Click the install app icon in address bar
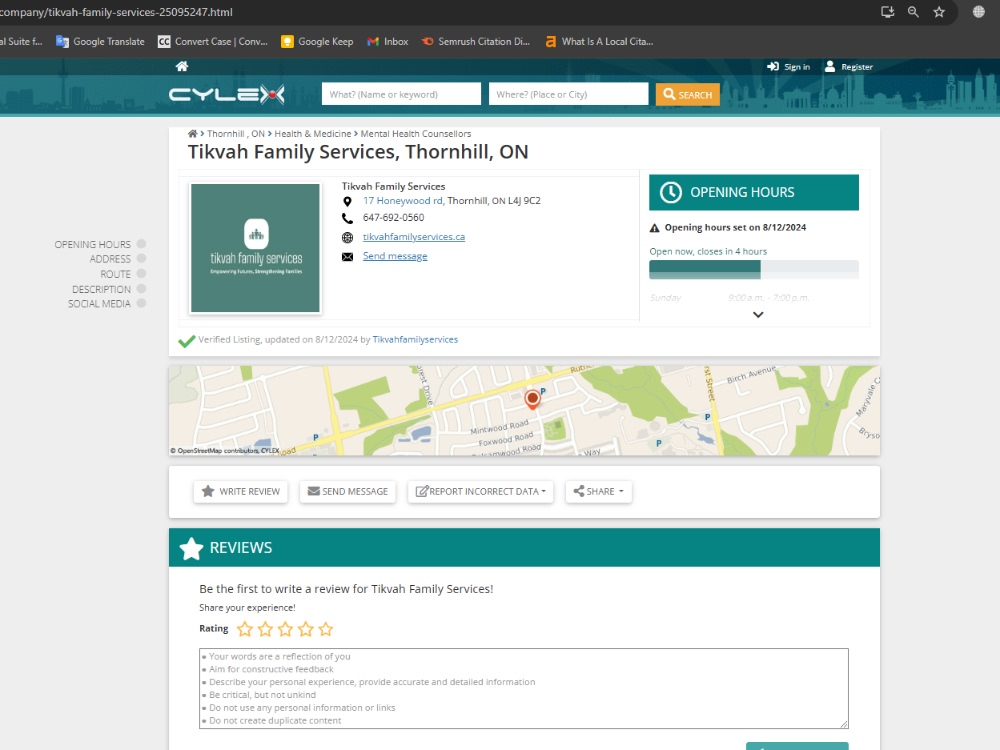 887,12
